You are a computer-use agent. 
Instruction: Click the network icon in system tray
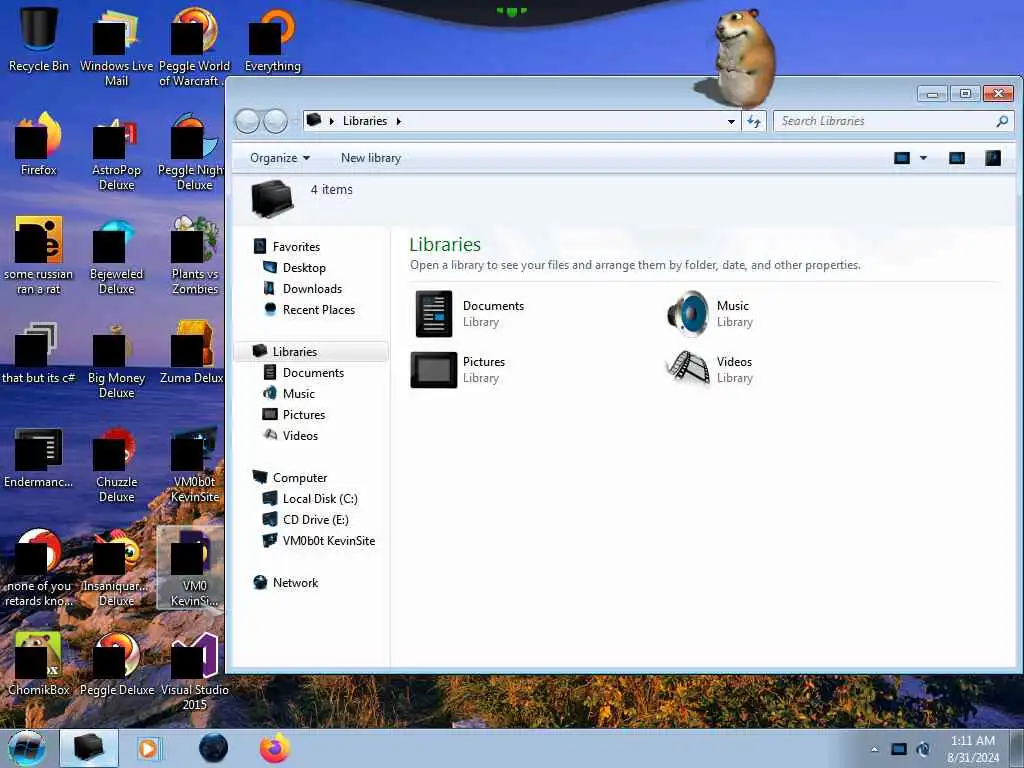pyautogui.click(x=899, y=749)
